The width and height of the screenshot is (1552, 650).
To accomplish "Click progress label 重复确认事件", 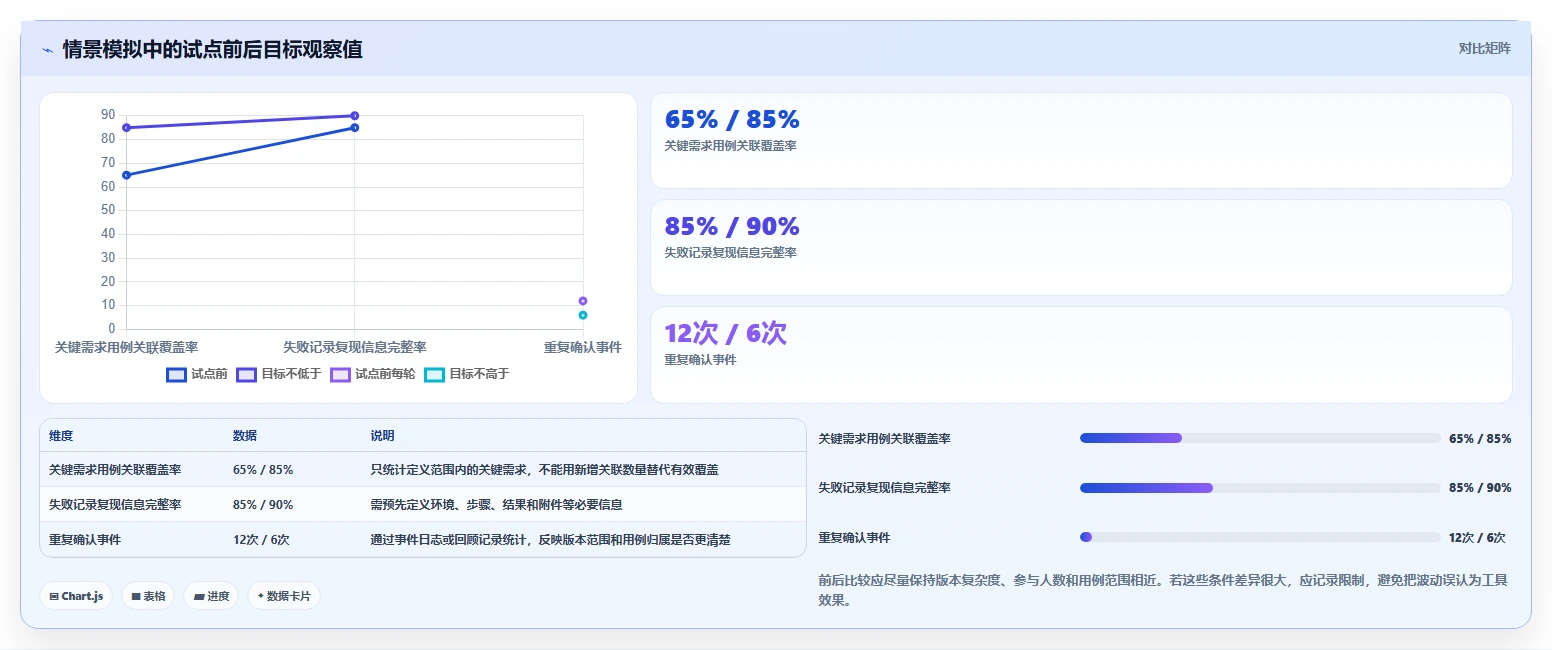I will point(854,537).
